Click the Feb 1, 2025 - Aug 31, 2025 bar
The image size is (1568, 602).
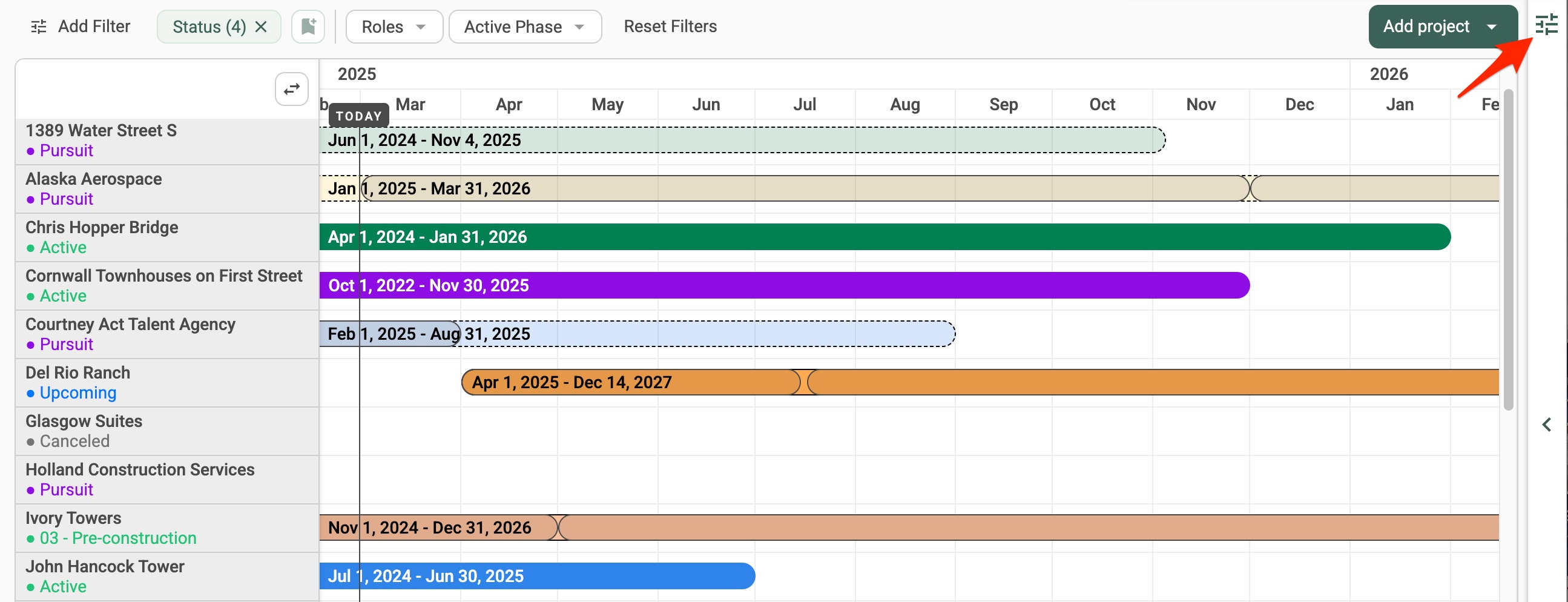coord(637,334)
